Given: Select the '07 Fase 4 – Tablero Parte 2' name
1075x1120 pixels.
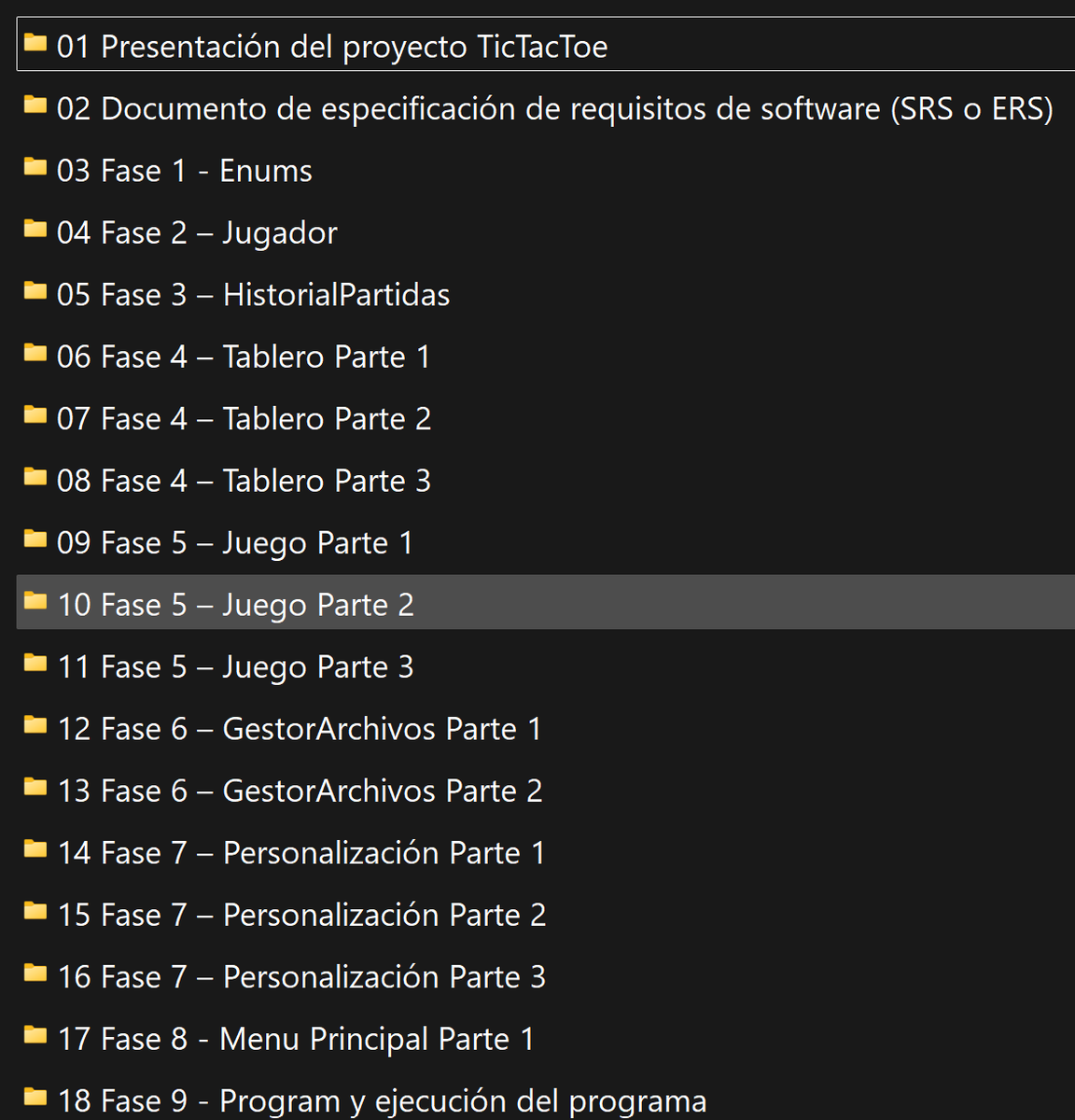Looking at the screenshot, I should tap(244, 418).
